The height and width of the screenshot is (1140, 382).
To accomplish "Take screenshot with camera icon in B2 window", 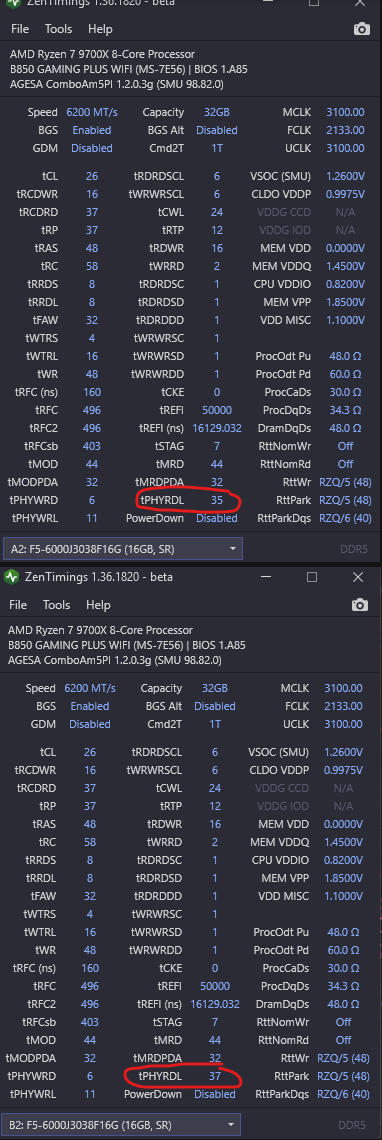I will 359,605.
